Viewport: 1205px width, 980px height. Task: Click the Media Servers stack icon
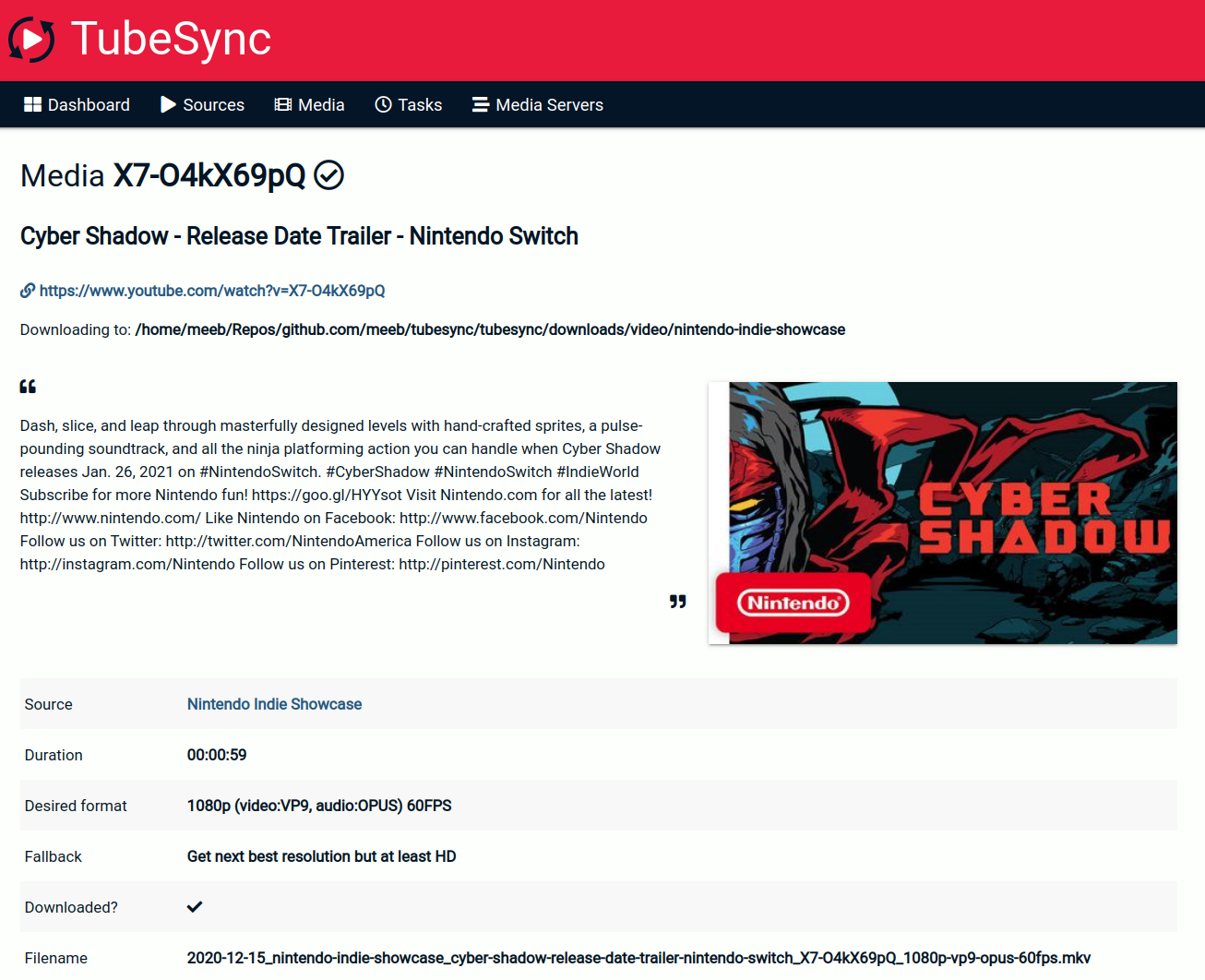click(x=481, y=104)
